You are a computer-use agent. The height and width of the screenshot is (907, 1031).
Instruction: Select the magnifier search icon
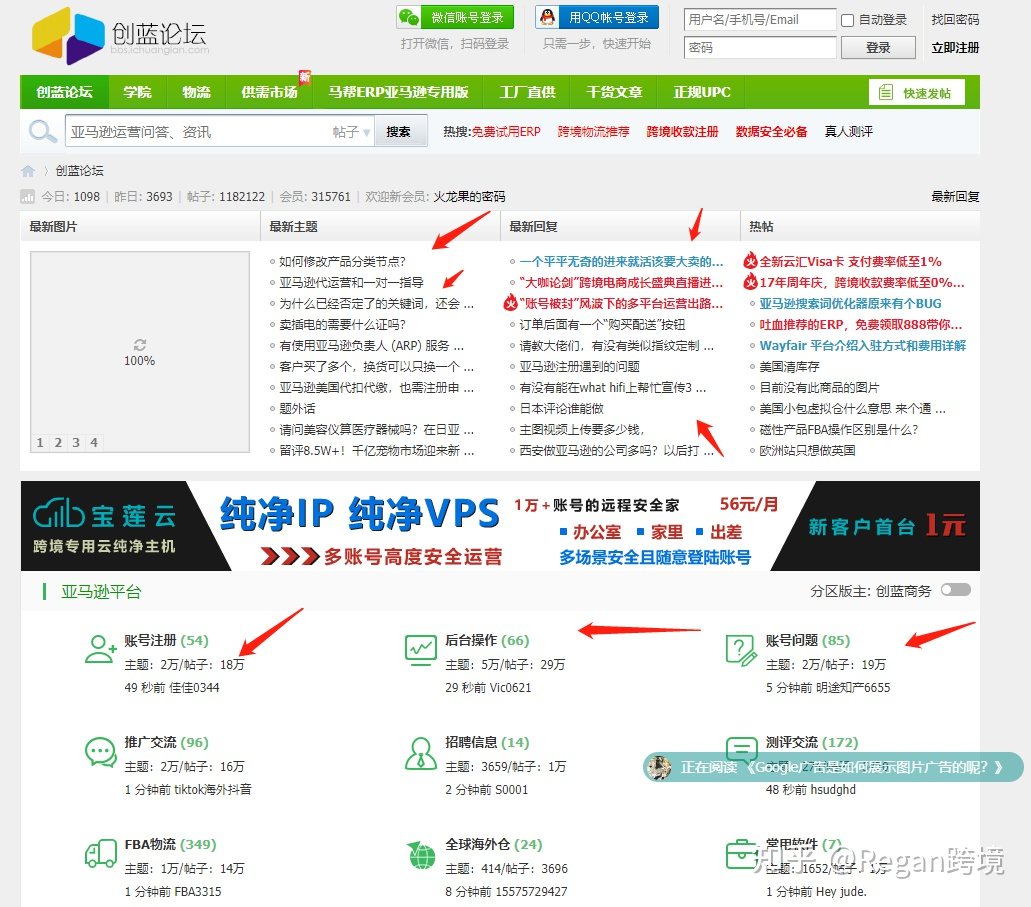pyautogui.click(x=40, y=131)
